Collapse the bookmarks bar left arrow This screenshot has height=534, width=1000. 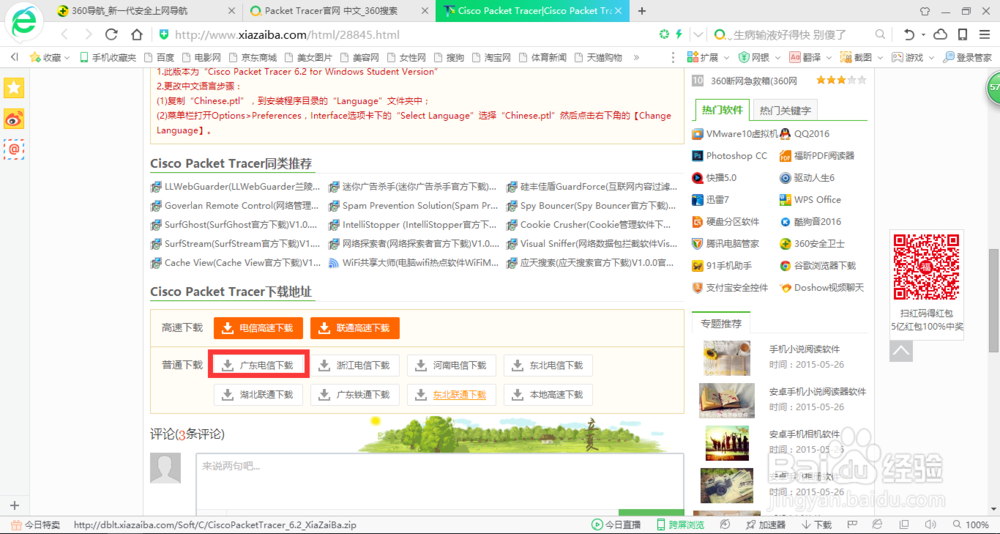click(14, 57)
